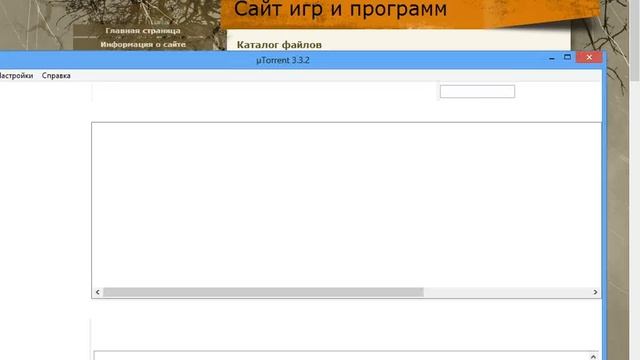This screenshot has height=360, width=640.
Task: Click the search input field in µTorrent
Action: coord(477,91)
